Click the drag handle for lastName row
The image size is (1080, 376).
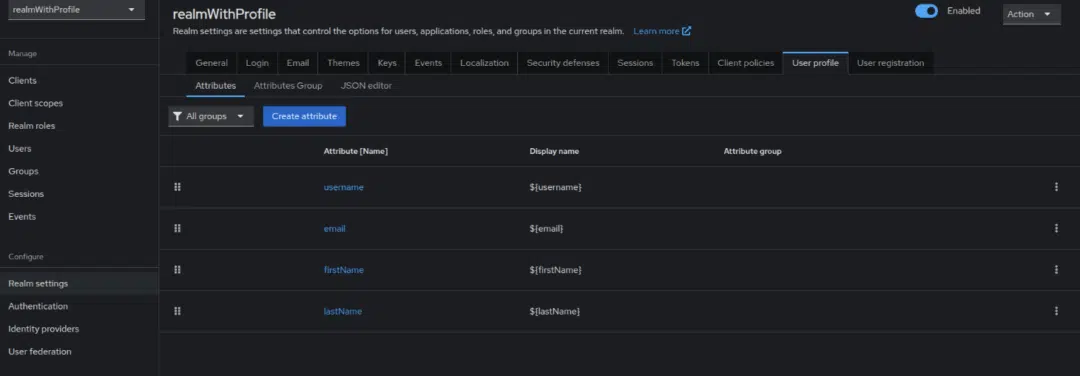(177, 311)
